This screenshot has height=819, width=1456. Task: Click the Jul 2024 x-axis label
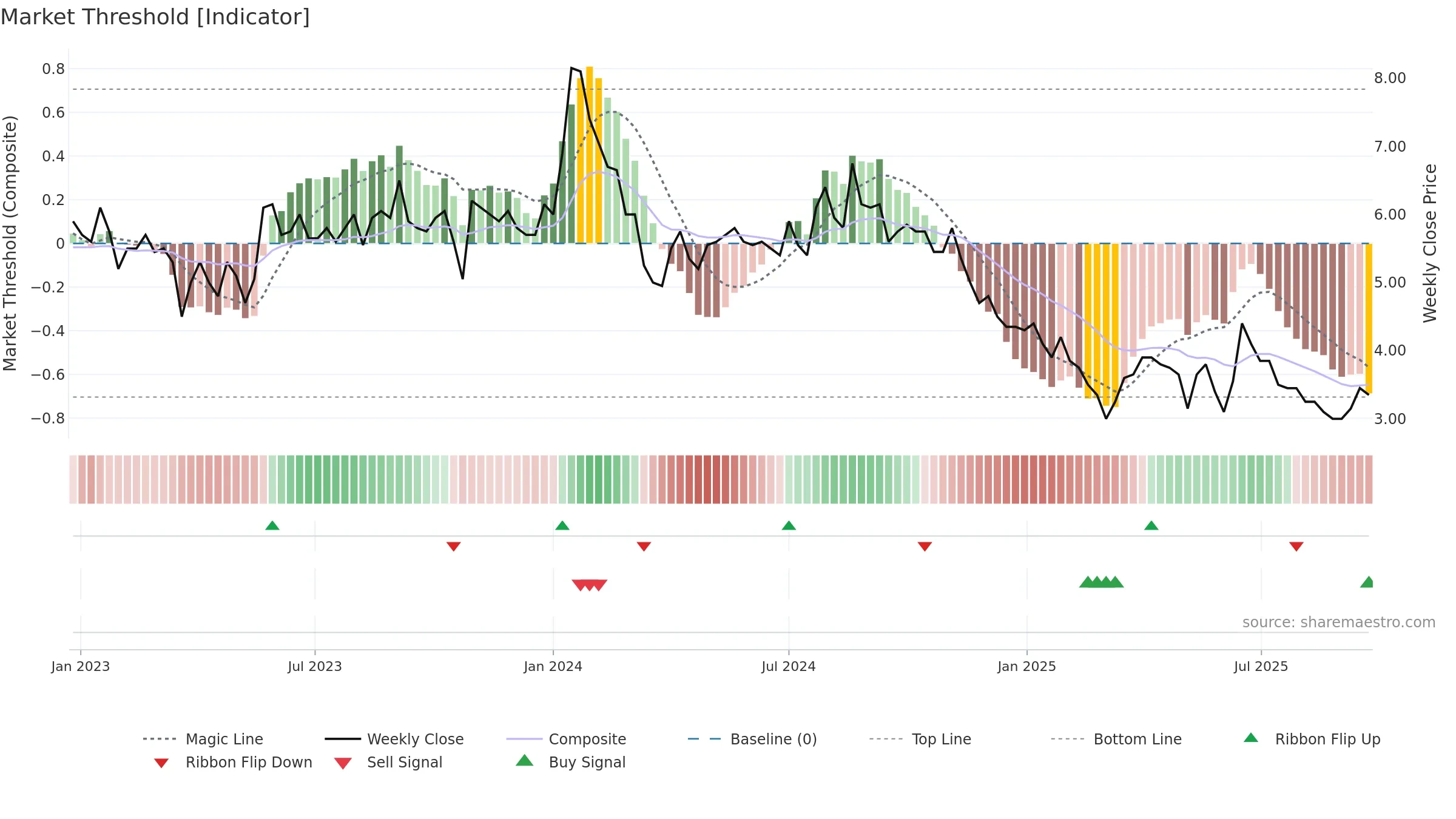pyautogui.click(x=789, y=667)
